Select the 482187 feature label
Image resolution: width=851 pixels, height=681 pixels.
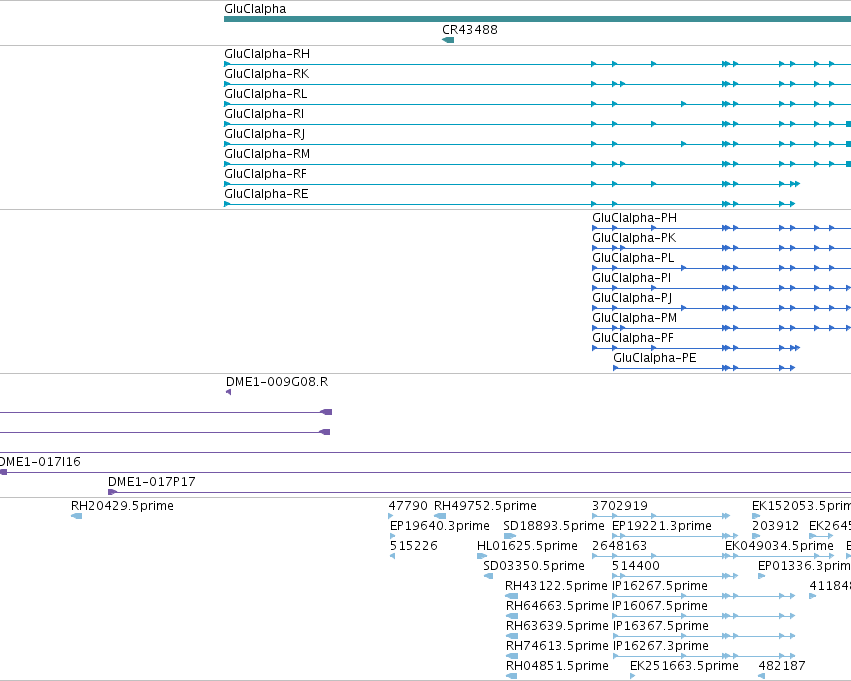pyautogui.click(x=782, y=667)
